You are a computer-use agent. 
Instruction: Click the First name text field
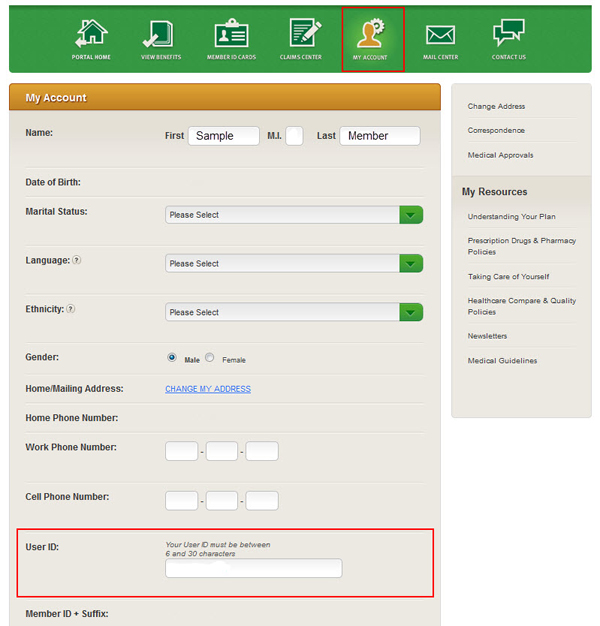(224, 136)
